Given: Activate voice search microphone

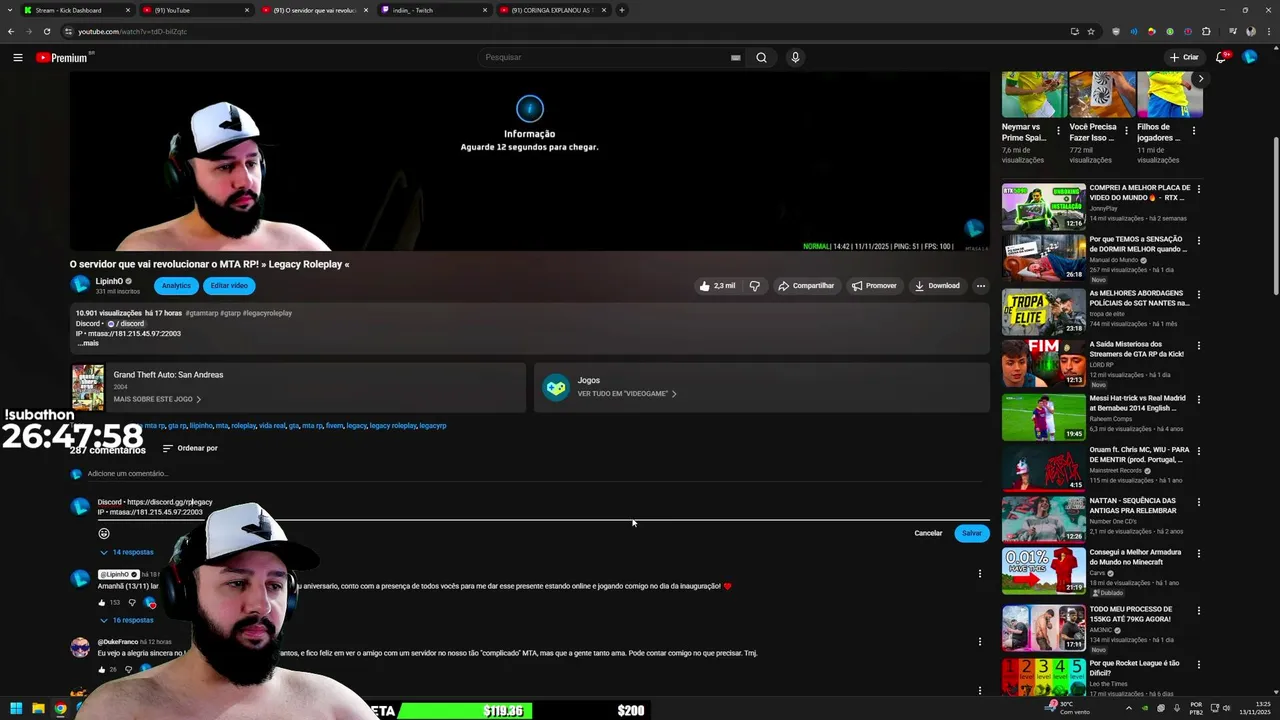Looking at the screenshot, I should [795, 57].
